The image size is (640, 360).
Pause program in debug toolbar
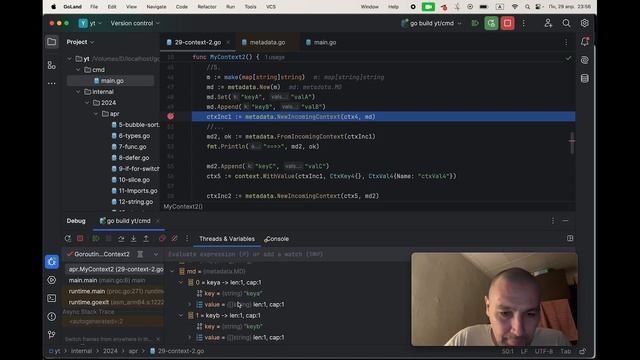tap(109, 238)
